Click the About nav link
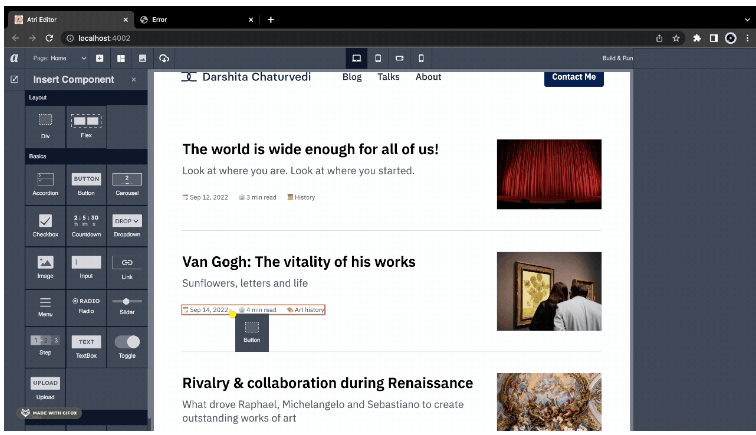 tap(428, 77)
